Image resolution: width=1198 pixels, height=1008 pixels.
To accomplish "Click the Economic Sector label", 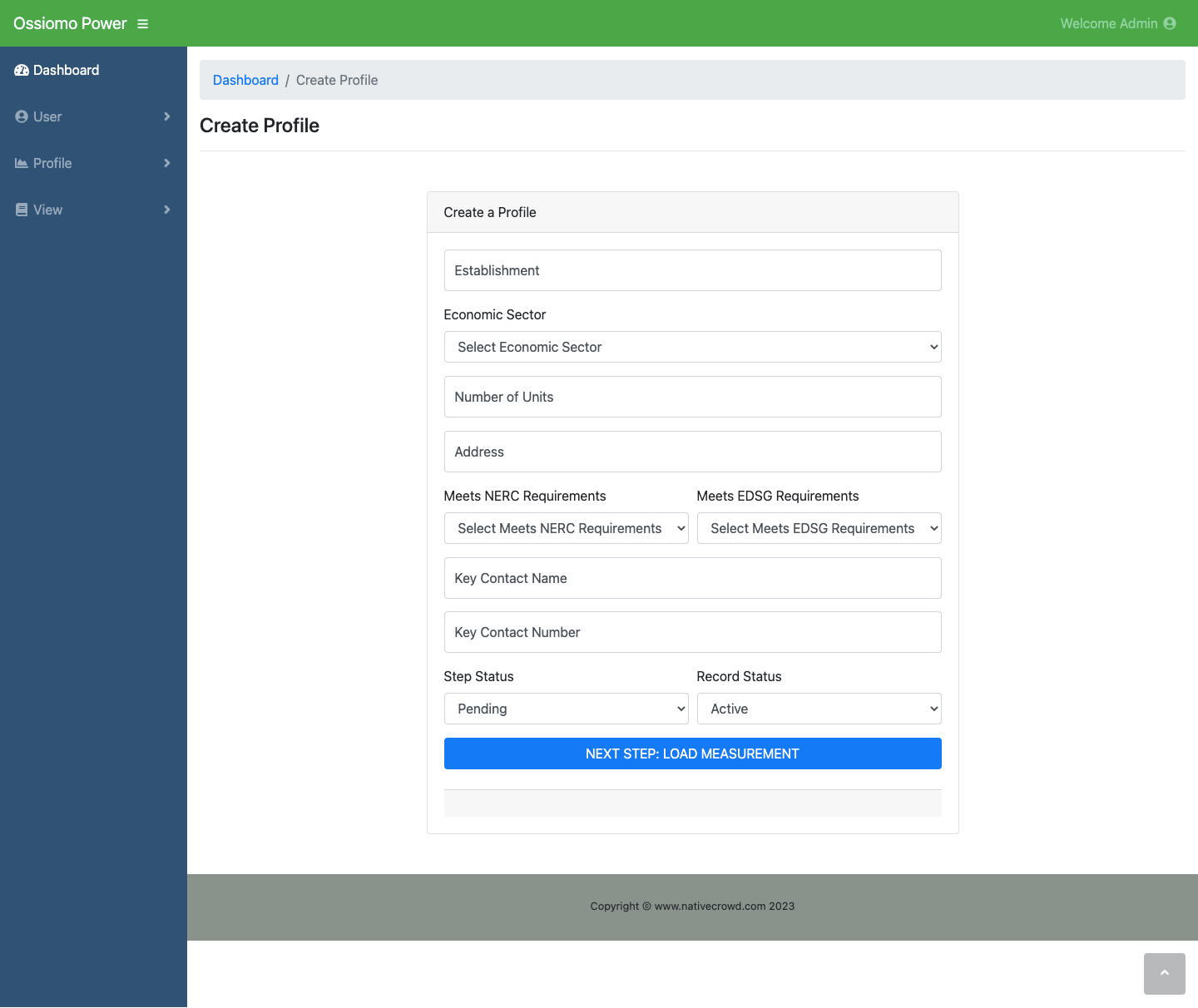I will tap(495, 314).
